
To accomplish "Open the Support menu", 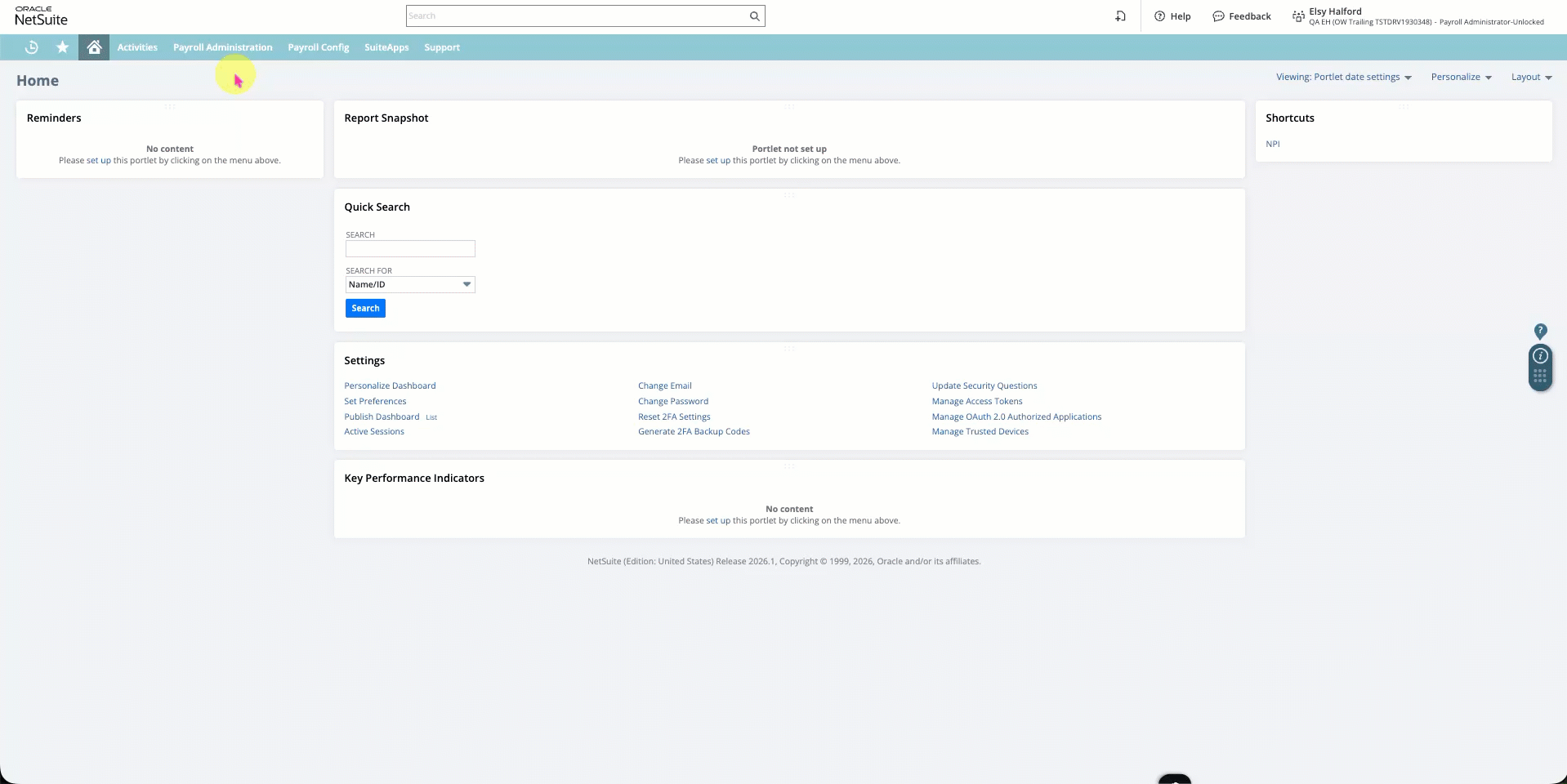I will (x=442, y=47).
